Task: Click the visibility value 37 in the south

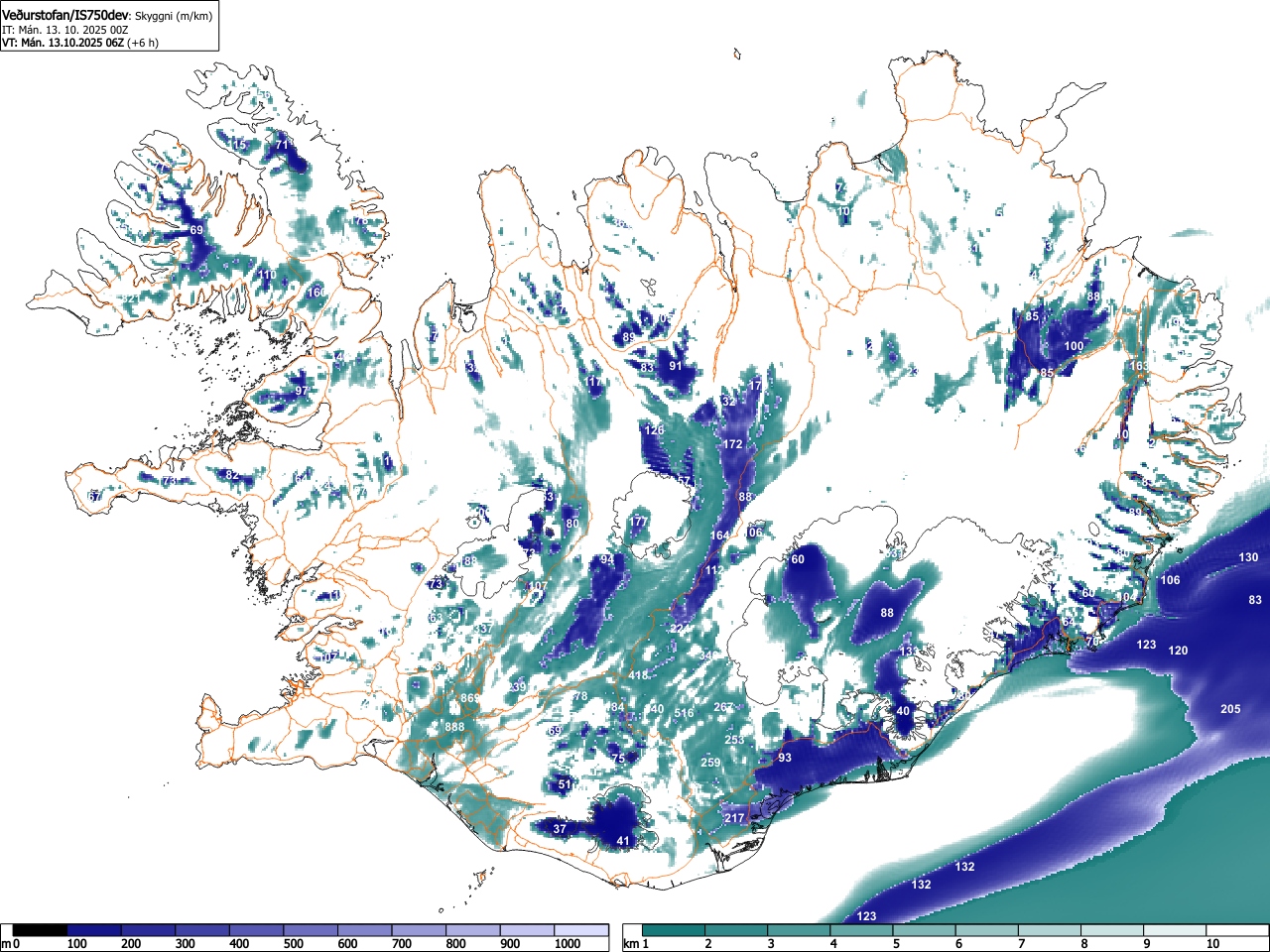Action: (x=560, y=829)
